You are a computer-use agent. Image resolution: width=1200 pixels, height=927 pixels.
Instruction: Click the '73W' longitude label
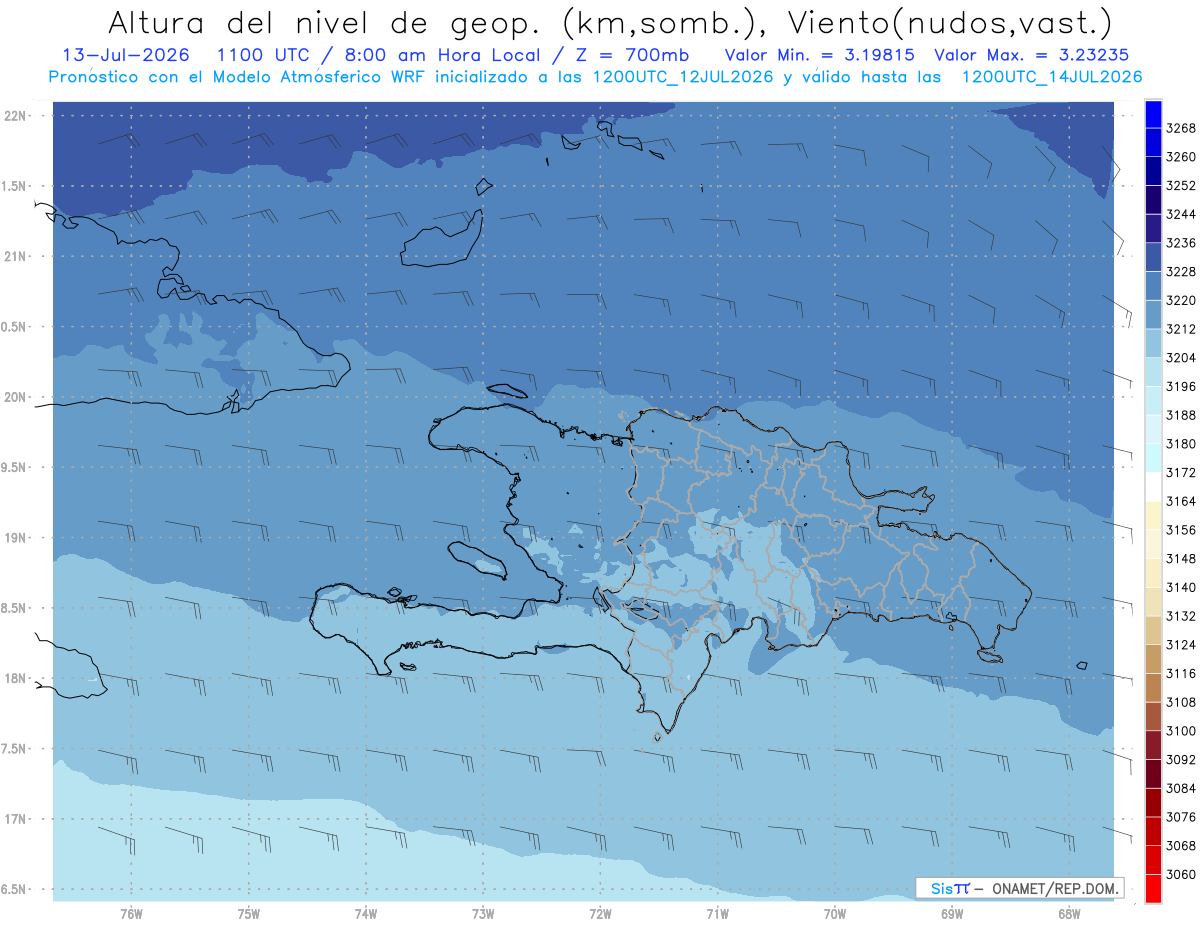[x=483, y=913]
